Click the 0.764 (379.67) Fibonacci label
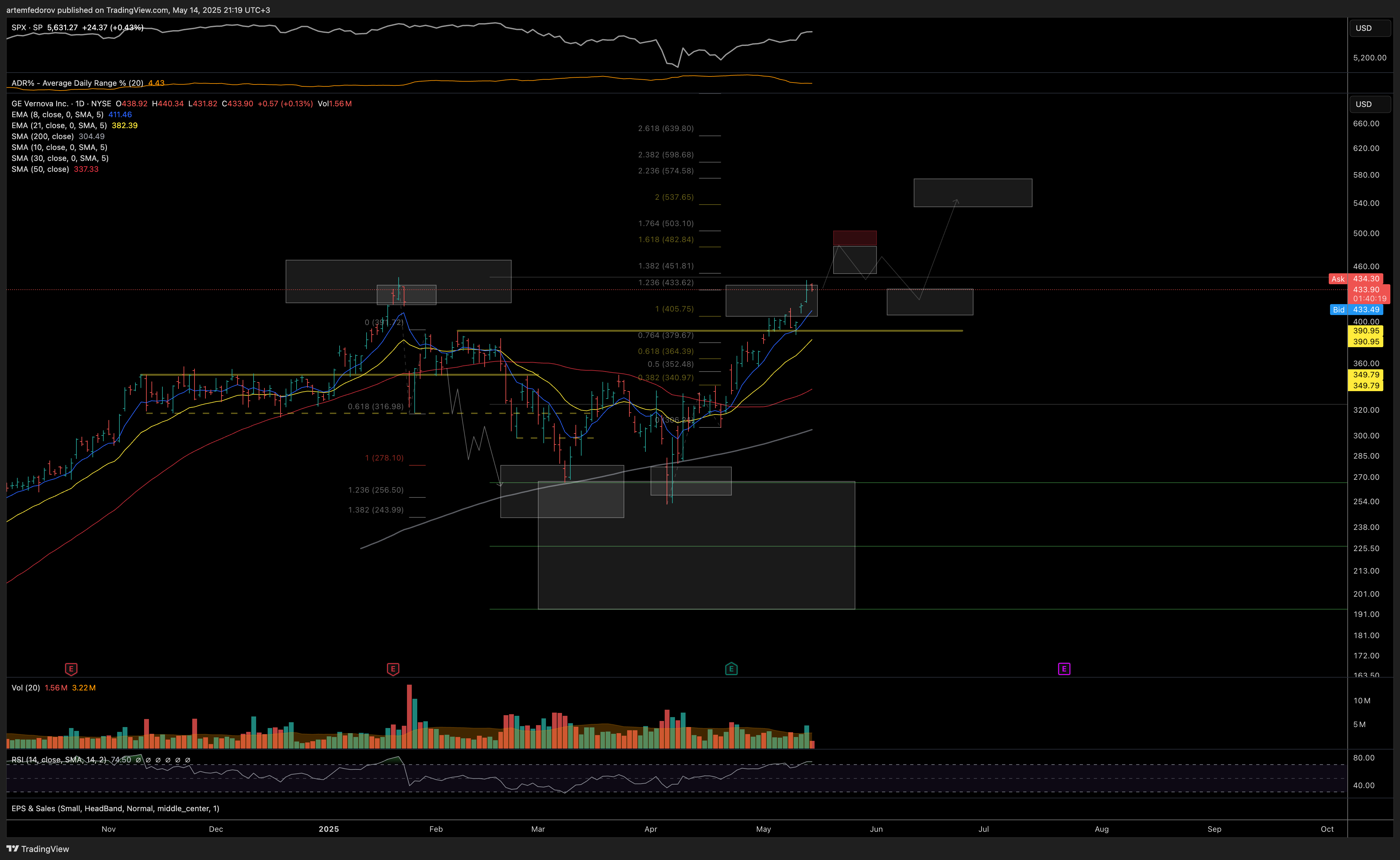 (666, 335)
